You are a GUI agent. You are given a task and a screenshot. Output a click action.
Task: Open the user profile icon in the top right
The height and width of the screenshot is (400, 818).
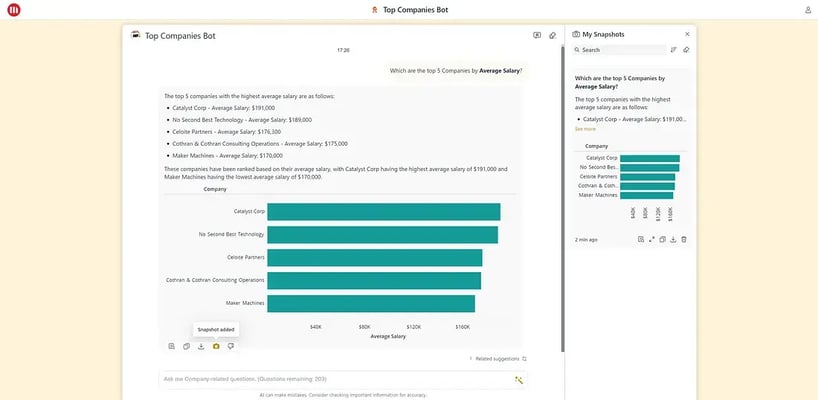point(808,10)
